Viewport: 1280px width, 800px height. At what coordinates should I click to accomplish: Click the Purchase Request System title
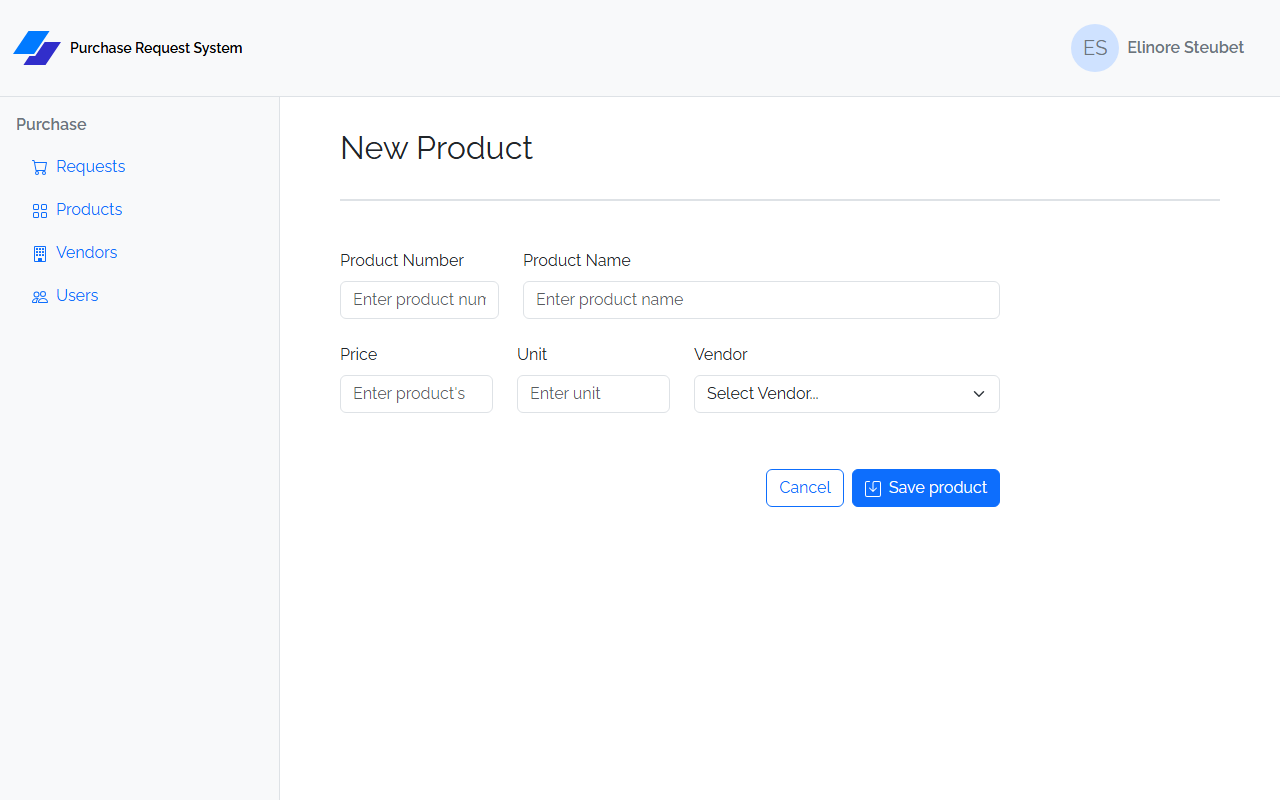pos(156,48)
